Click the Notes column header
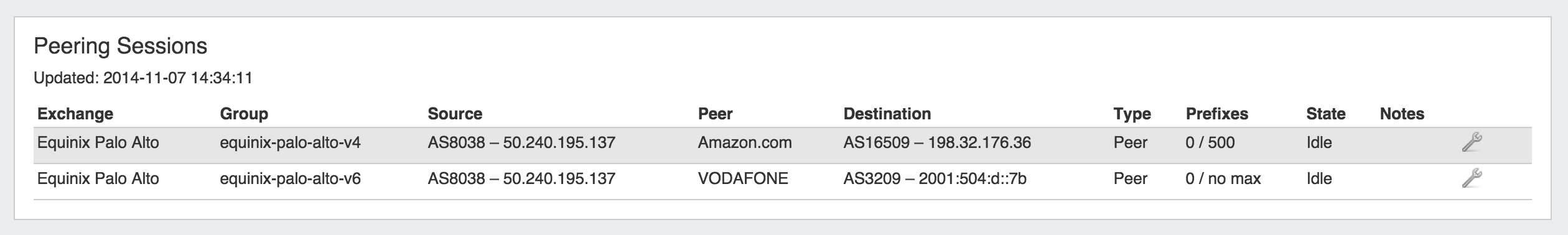 (1402, 114)
